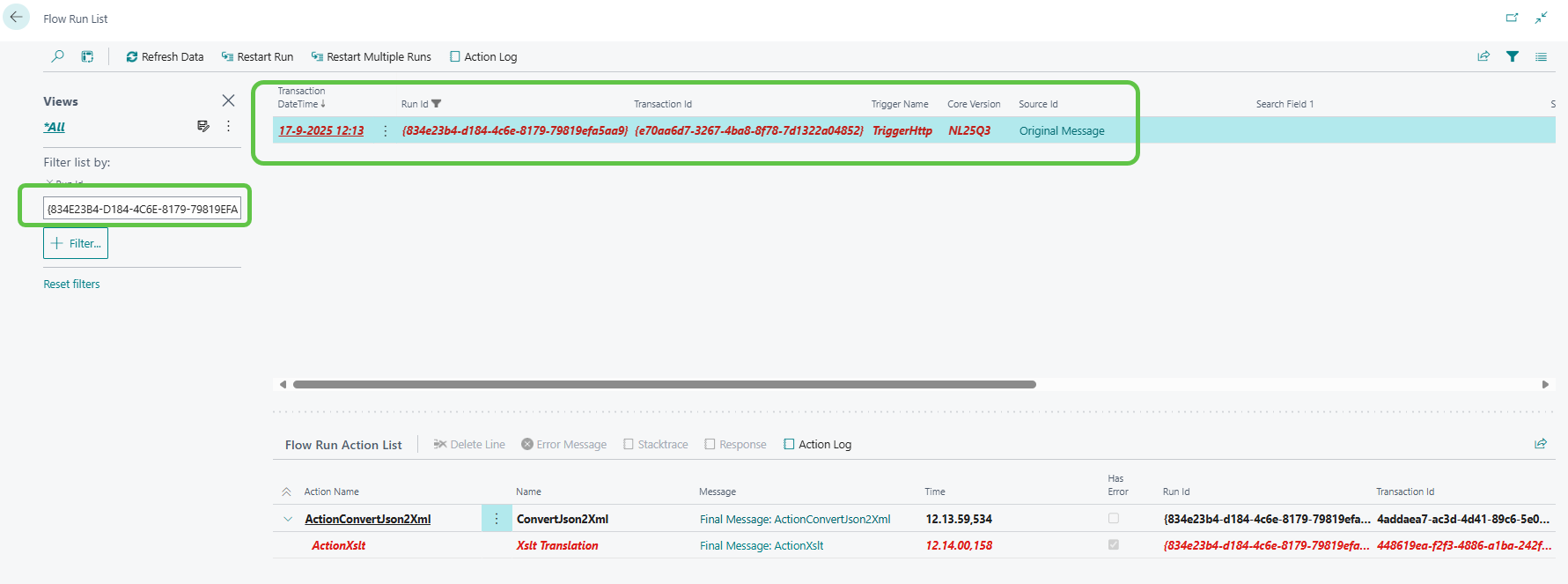Toggle Has Error checkbox for ActionXslt
Screen dimensions: 1568x584
1114,544
